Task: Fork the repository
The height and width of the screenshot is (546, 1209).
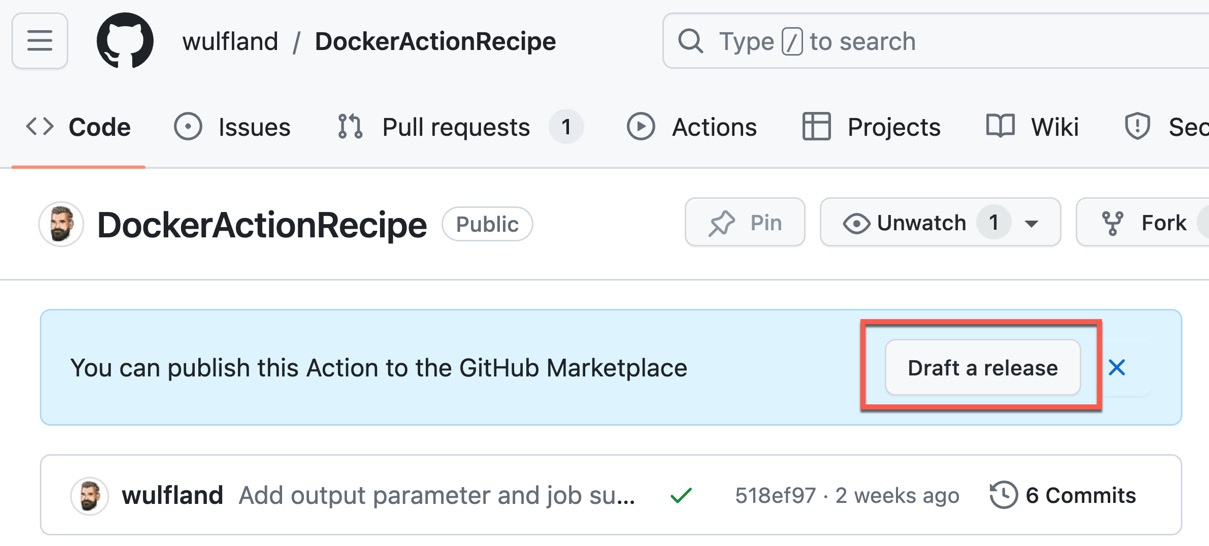Action: [1145, 223]
